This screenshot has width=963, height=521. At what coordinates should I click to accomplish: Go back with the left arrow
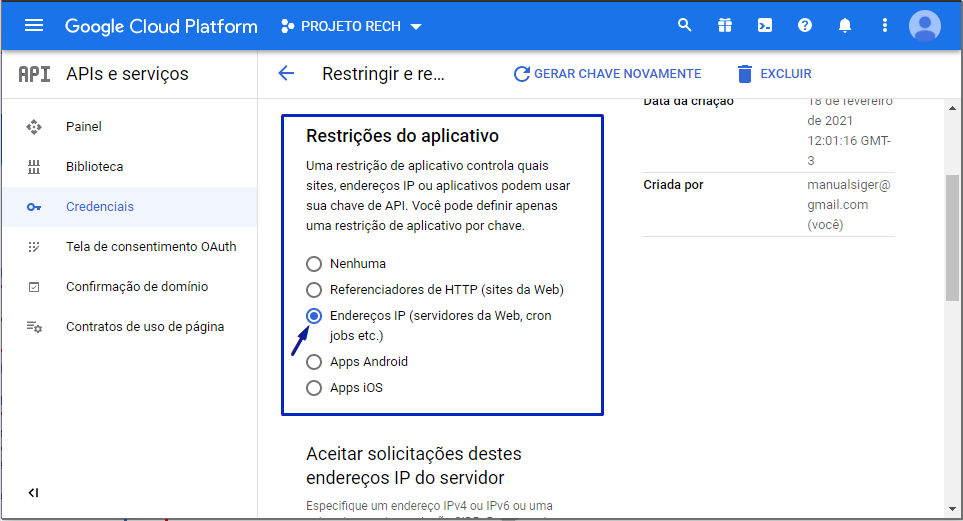tap(286, 74)
